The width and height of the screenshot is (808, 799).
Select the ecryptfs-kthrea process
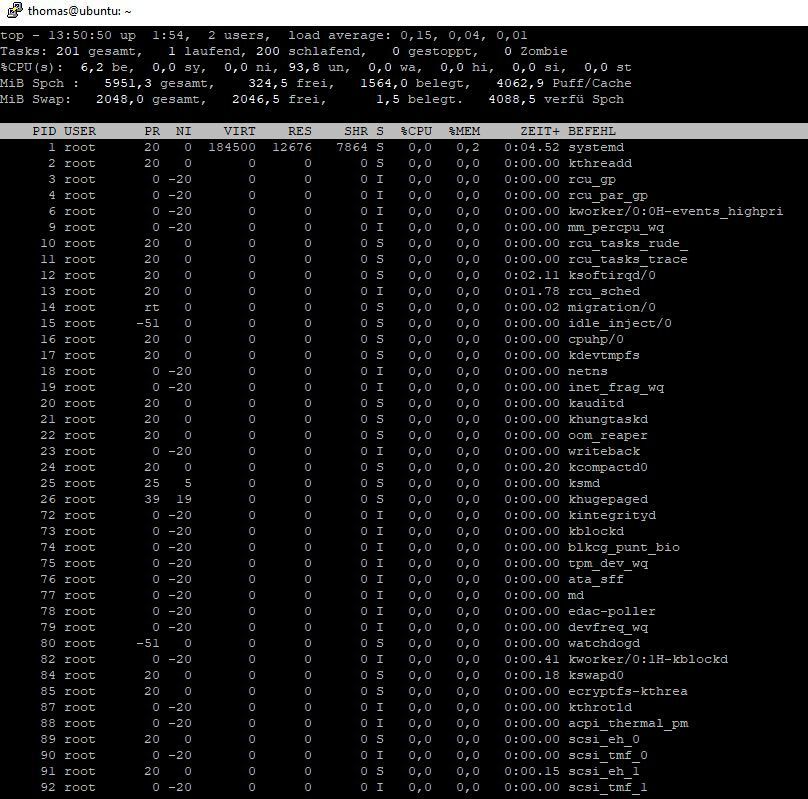click(628, 691)
